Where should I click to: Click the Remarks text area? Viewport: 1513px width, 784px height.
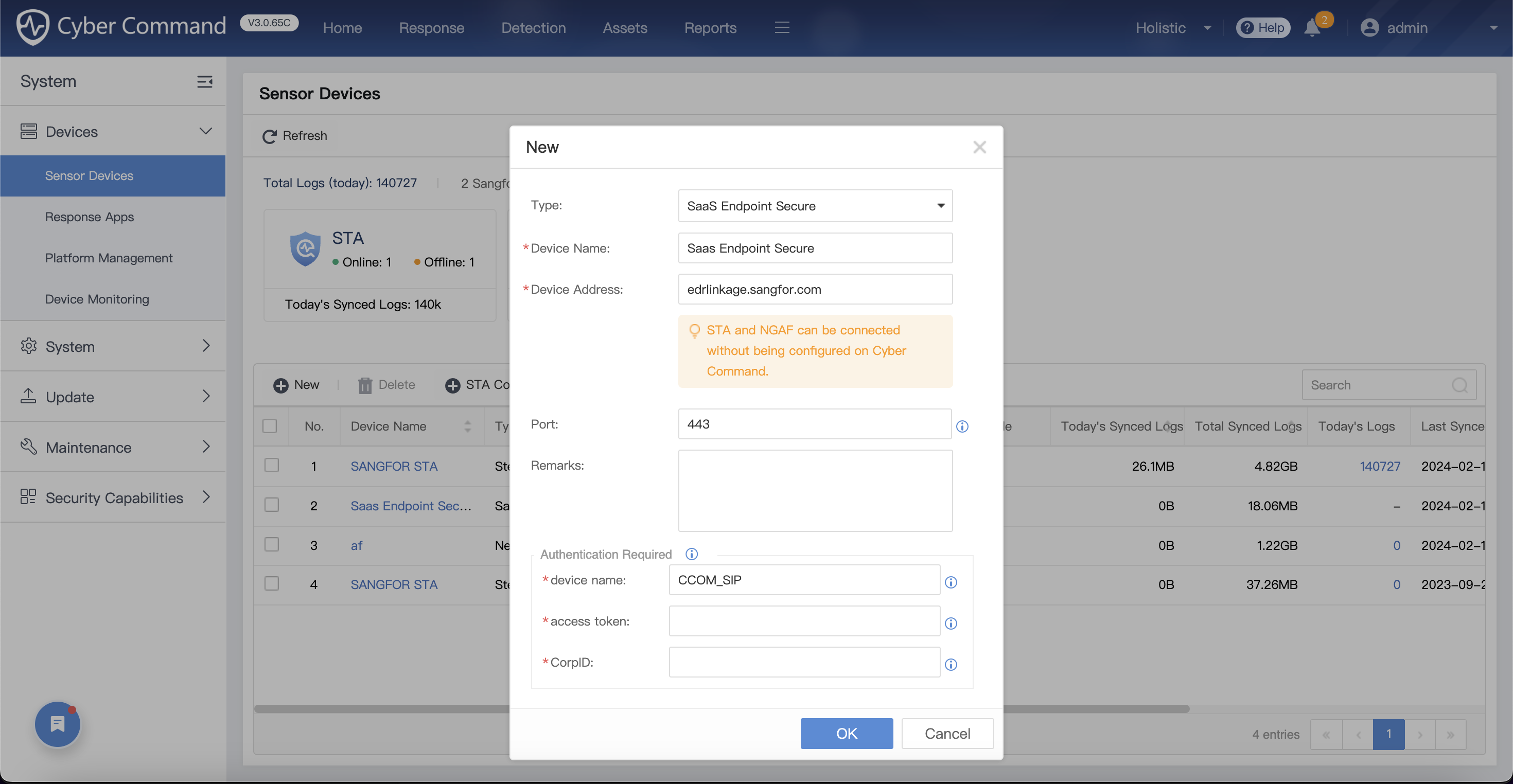click(x=815, y=490)
